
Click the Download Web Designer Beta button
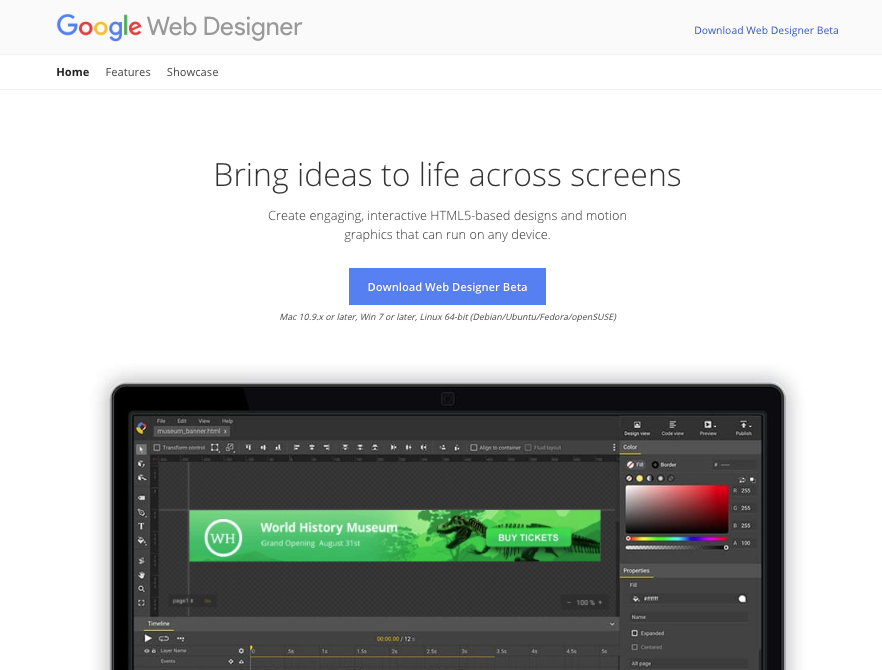pos(447,286)
